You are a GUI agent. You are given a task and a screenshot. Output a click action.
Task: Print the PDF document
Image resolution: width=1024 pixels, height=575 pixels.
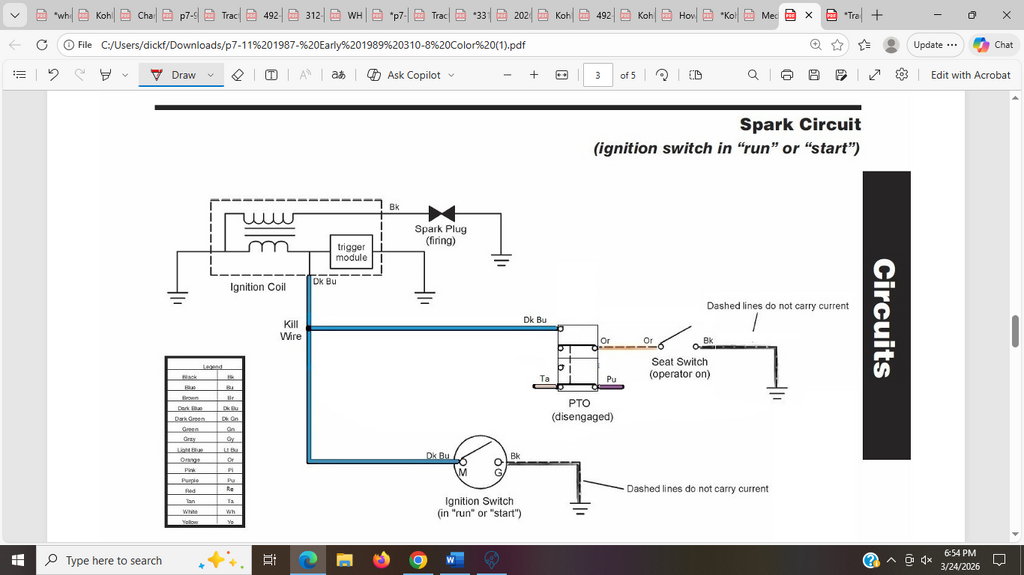point(787,75)
